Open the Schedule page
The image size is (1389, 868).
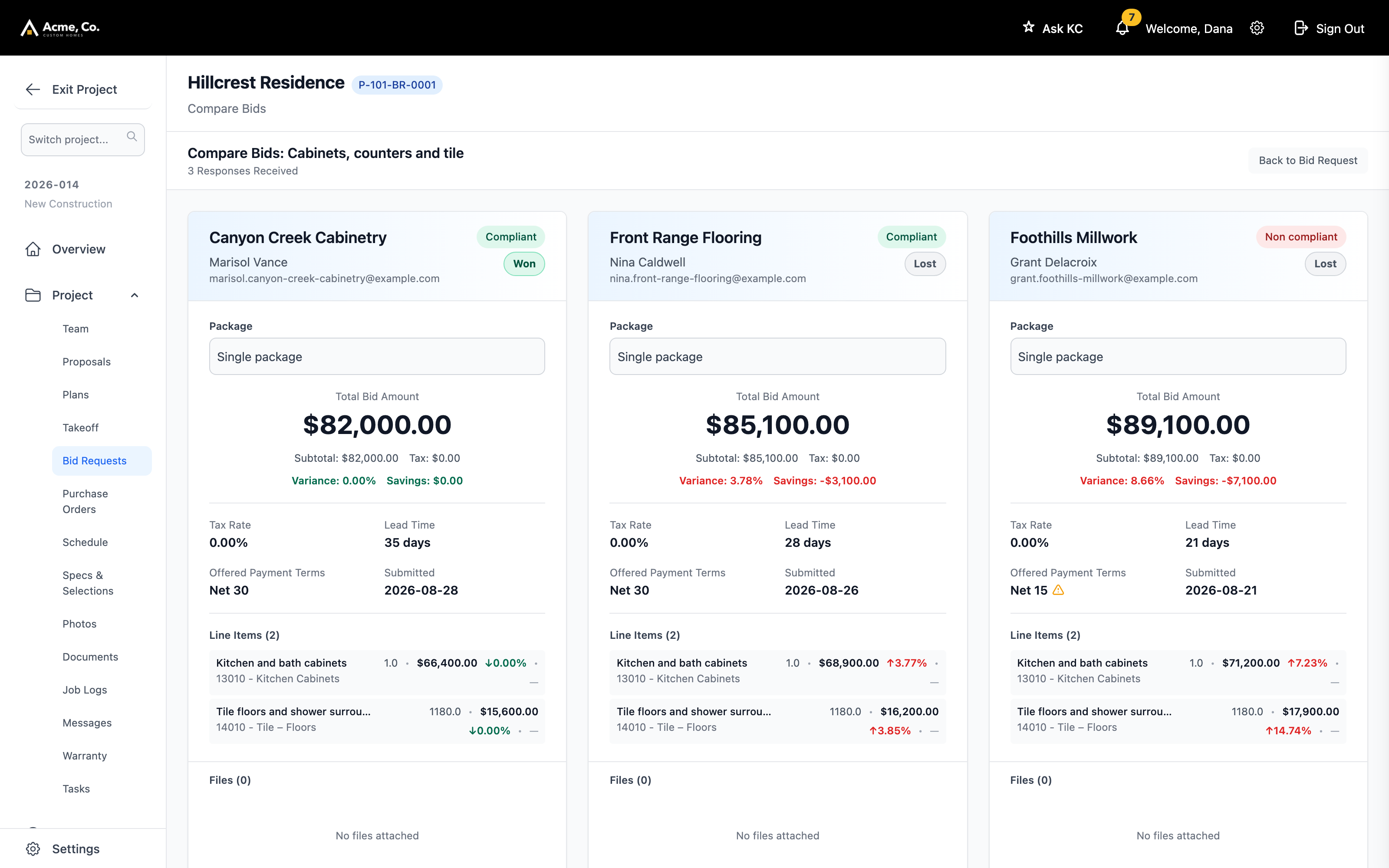[85, 542]
